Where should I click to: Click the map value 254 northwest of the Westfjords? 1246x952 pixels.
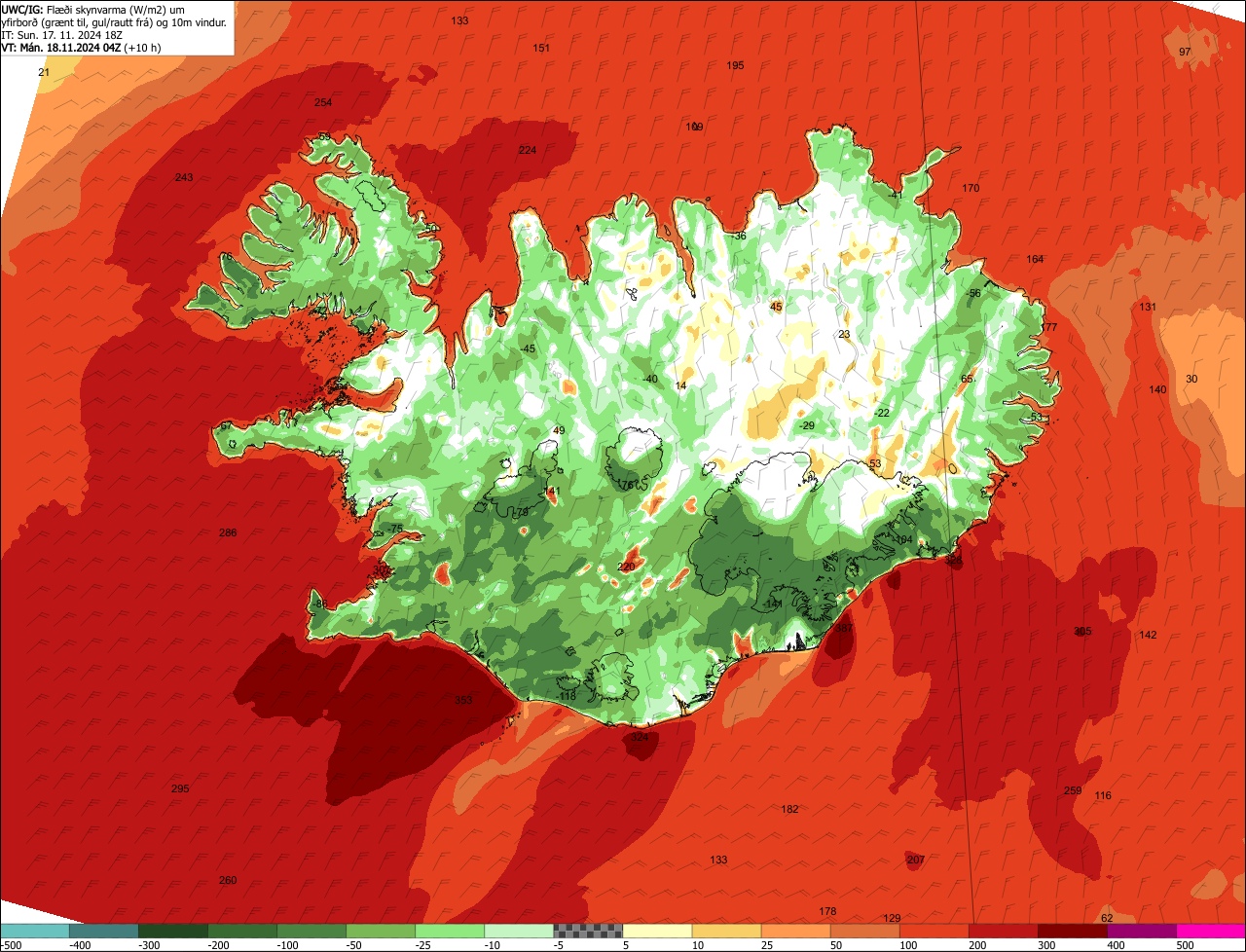tap(323, 102)
